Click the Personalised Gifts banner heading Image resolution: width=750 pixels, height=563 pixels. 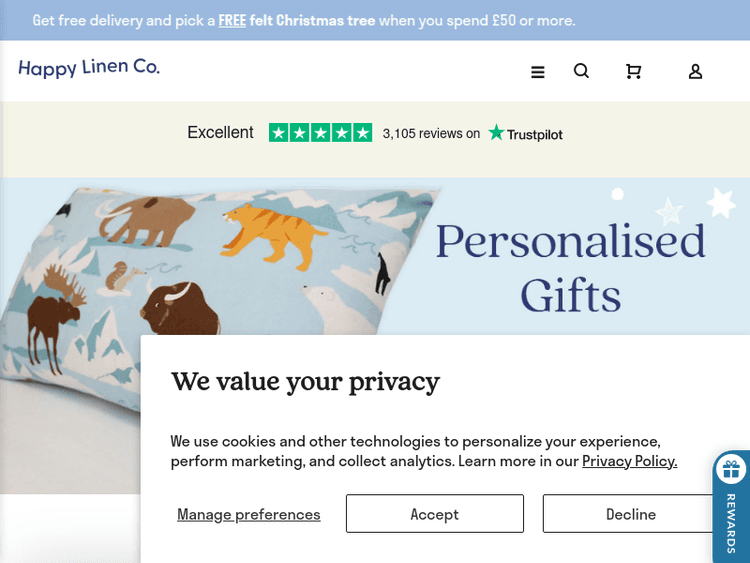(570, 267)
